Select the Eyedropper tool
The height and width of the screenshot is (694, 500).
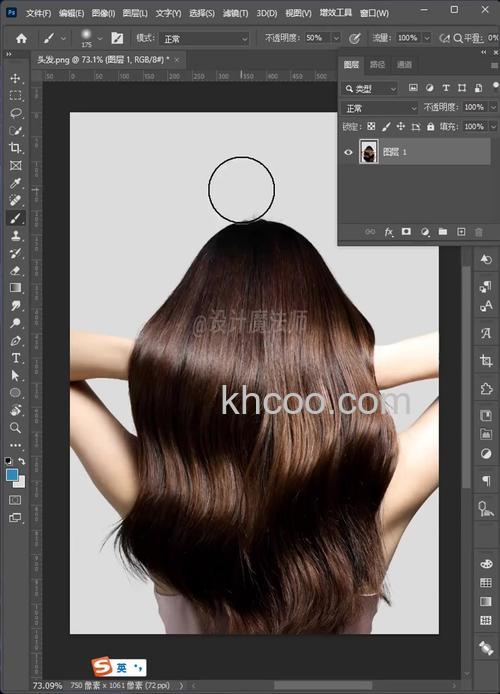point(15,183)
